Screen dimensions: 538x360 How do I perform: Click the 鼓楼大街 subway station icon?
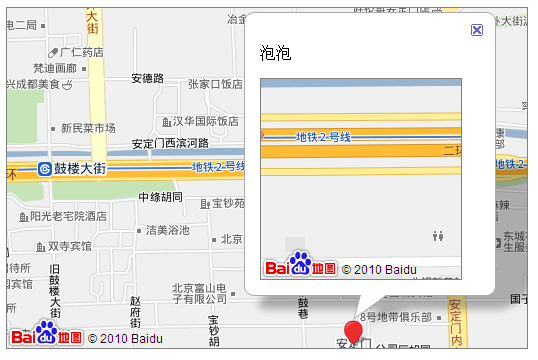45,169
